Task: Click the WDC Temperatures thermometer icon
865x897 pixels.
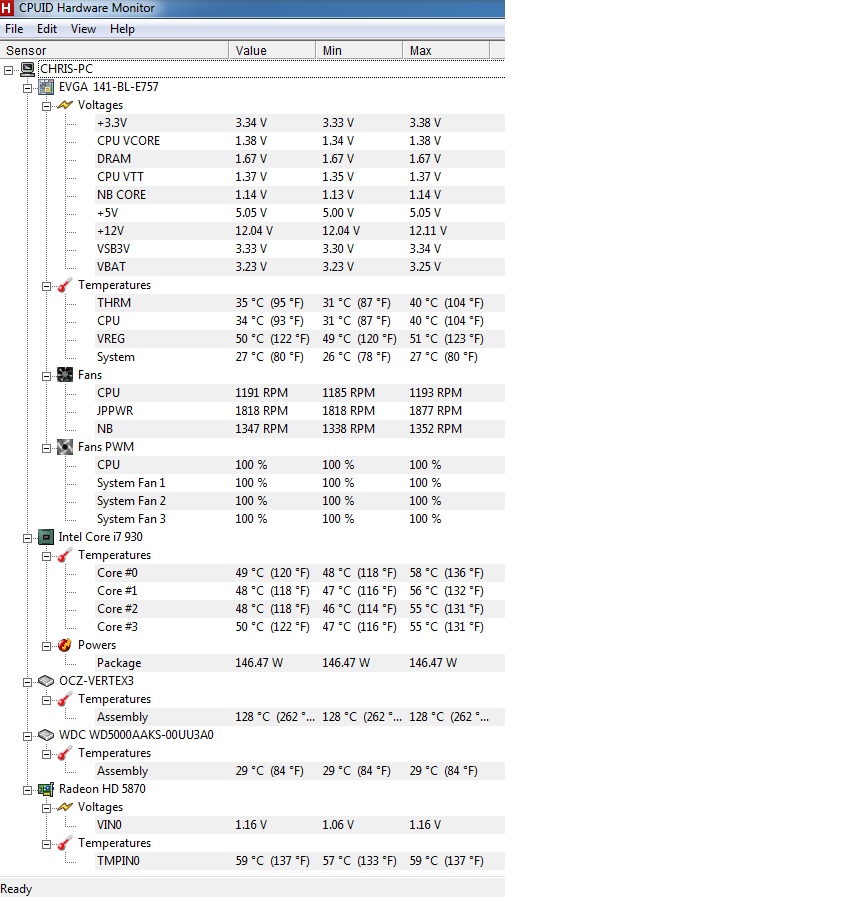Action: tap(65, 753)
